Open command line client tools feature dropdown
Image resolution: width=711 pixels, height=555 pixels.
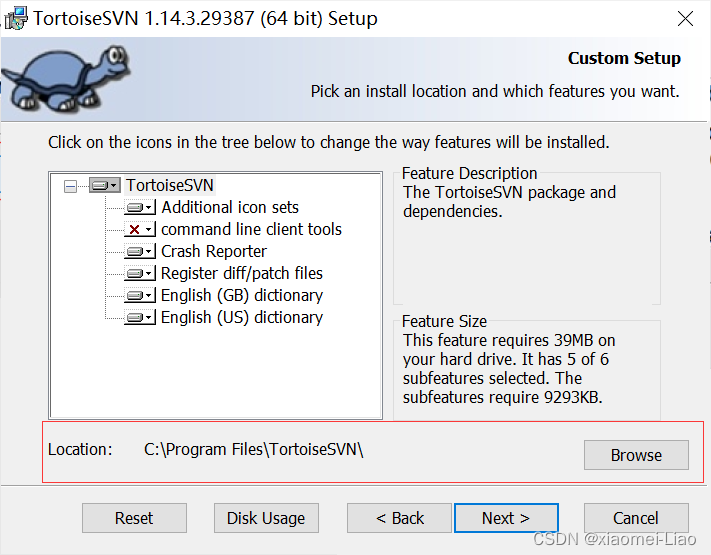point(140,229)
